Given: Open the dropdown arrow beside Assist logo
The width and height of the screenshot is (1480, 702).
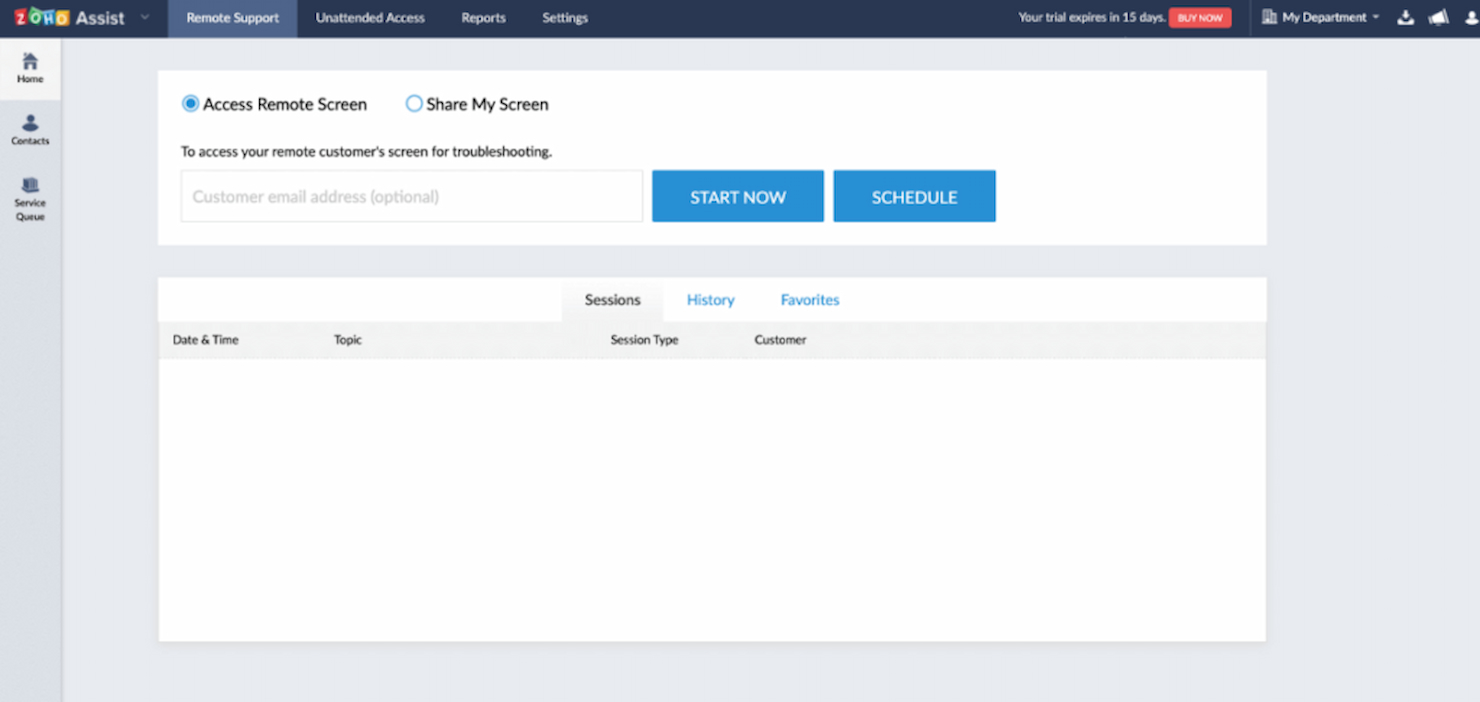Looking at the screenshot, I should tap(143, 17).
